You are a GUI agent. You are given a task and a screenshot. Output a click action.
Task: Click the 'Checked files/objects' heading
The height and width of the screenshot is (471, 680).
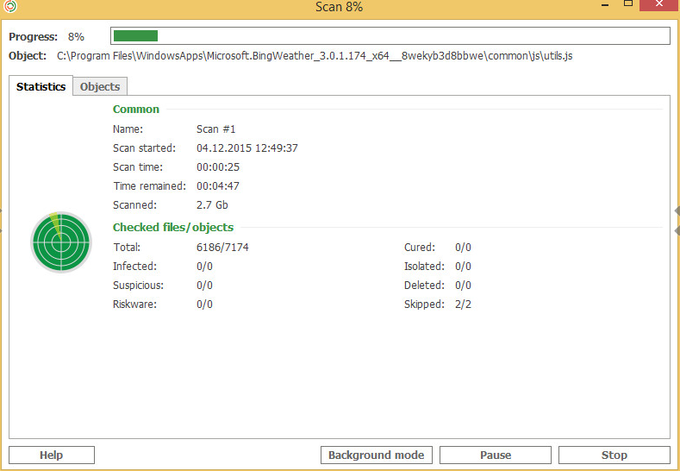pos(173,227)
